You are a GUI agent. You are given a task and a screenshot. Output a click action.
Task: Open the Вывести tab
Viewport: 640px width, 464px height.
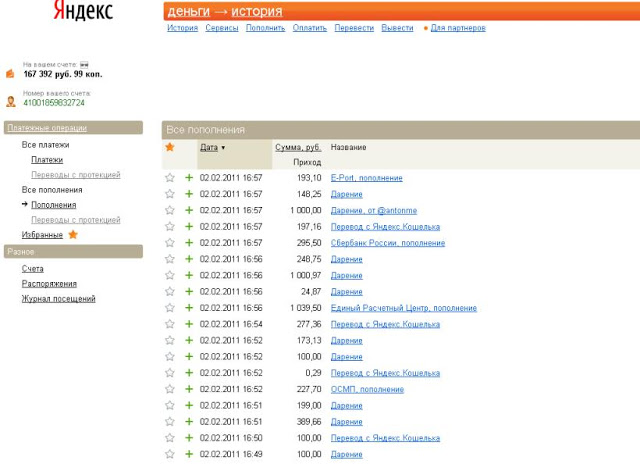[397, 28]
